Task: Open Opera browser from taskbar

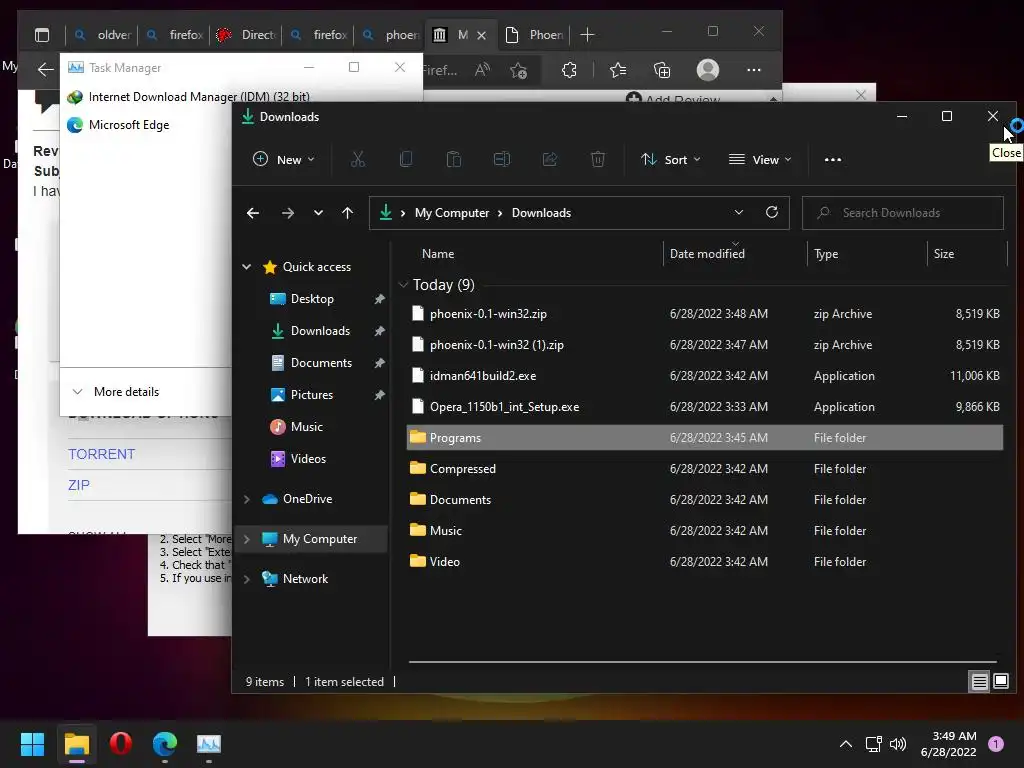Action: [x=120, y=744]
